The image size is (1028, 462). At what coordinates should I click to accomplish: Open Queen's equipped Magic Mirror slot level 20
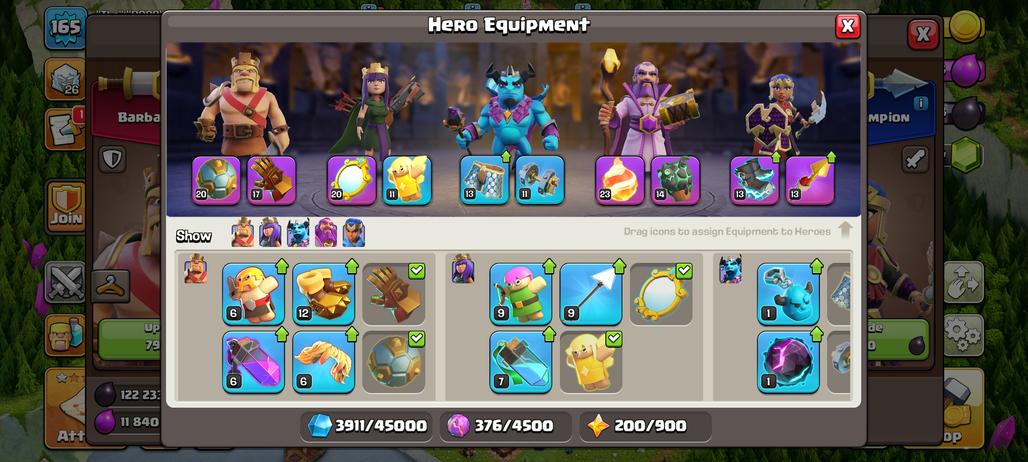coord(351,180)
